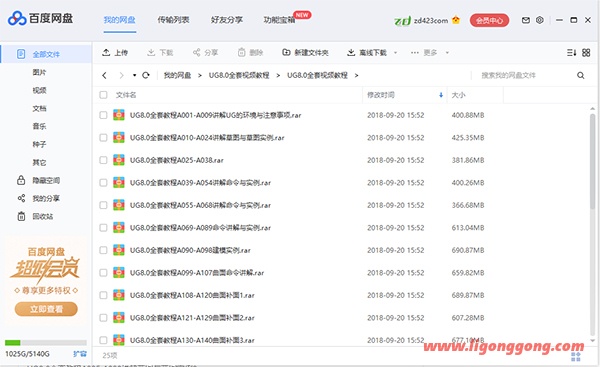Click the storage usage progress bar

46,343
